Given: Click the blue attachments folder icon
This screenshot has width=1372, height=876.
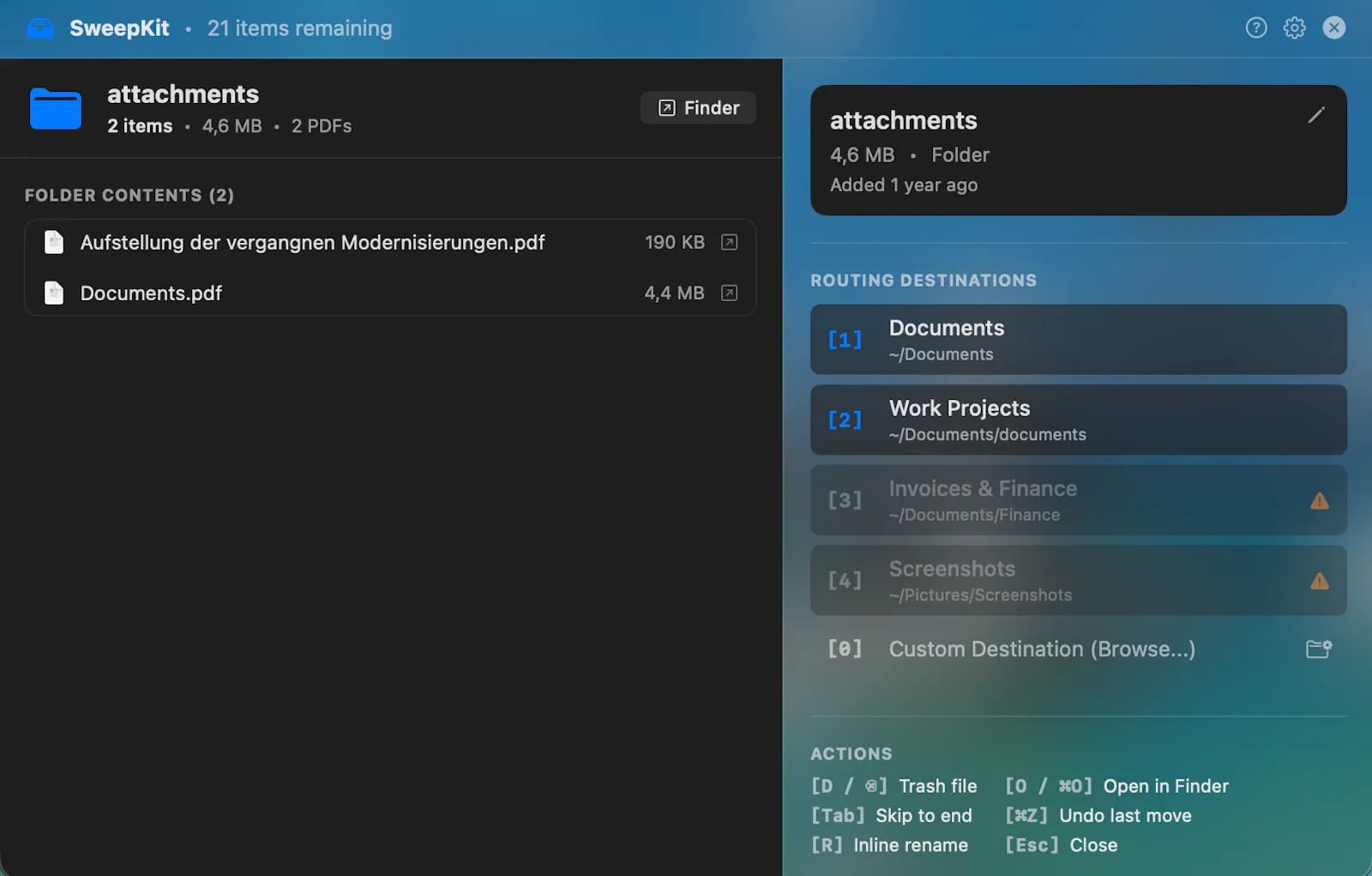Looking at the screenshot, I should tap(56, 108).
